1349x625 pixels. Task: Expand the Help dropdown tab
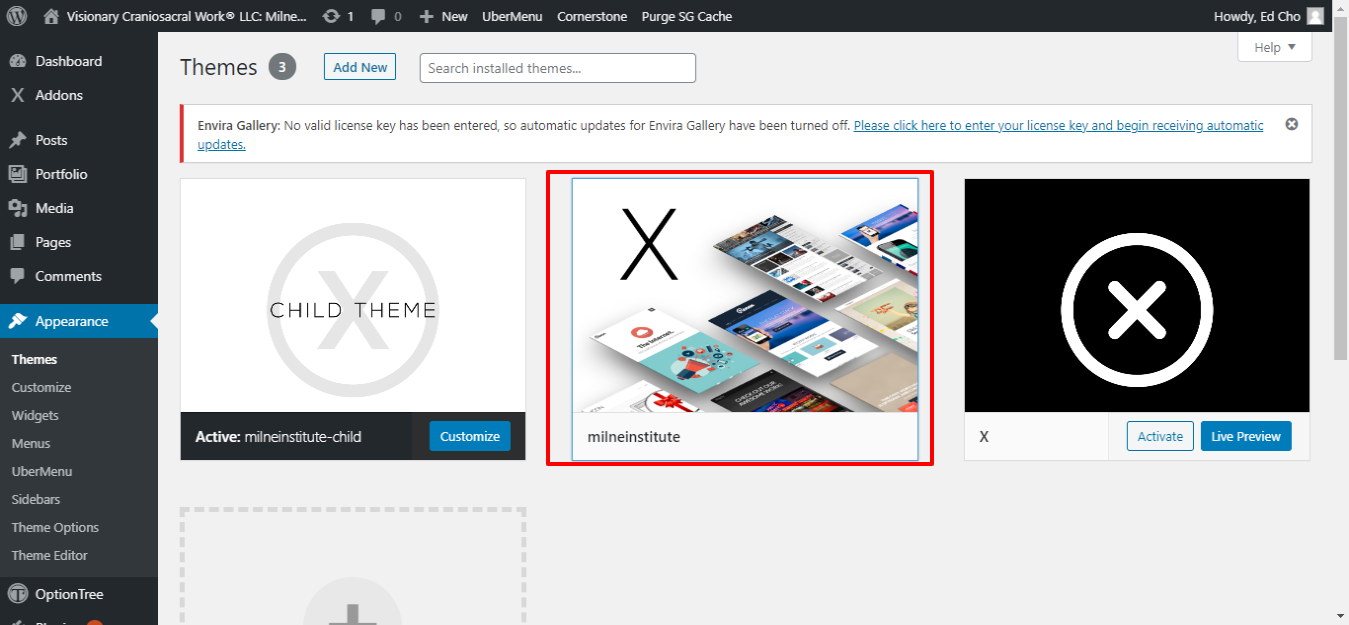[x=1275, y=47]
